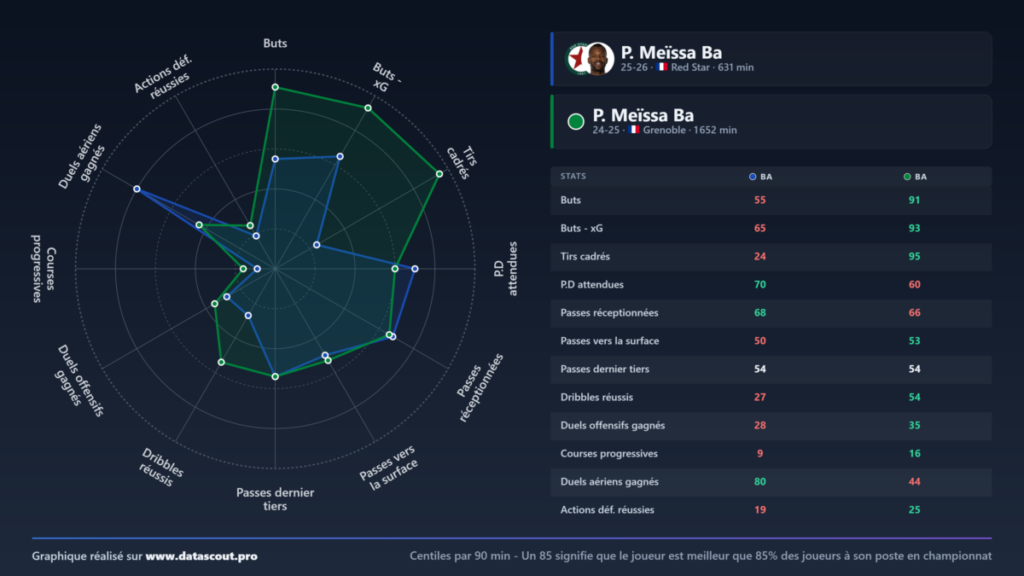Click the French flag next to Red Star

(662, 67)
